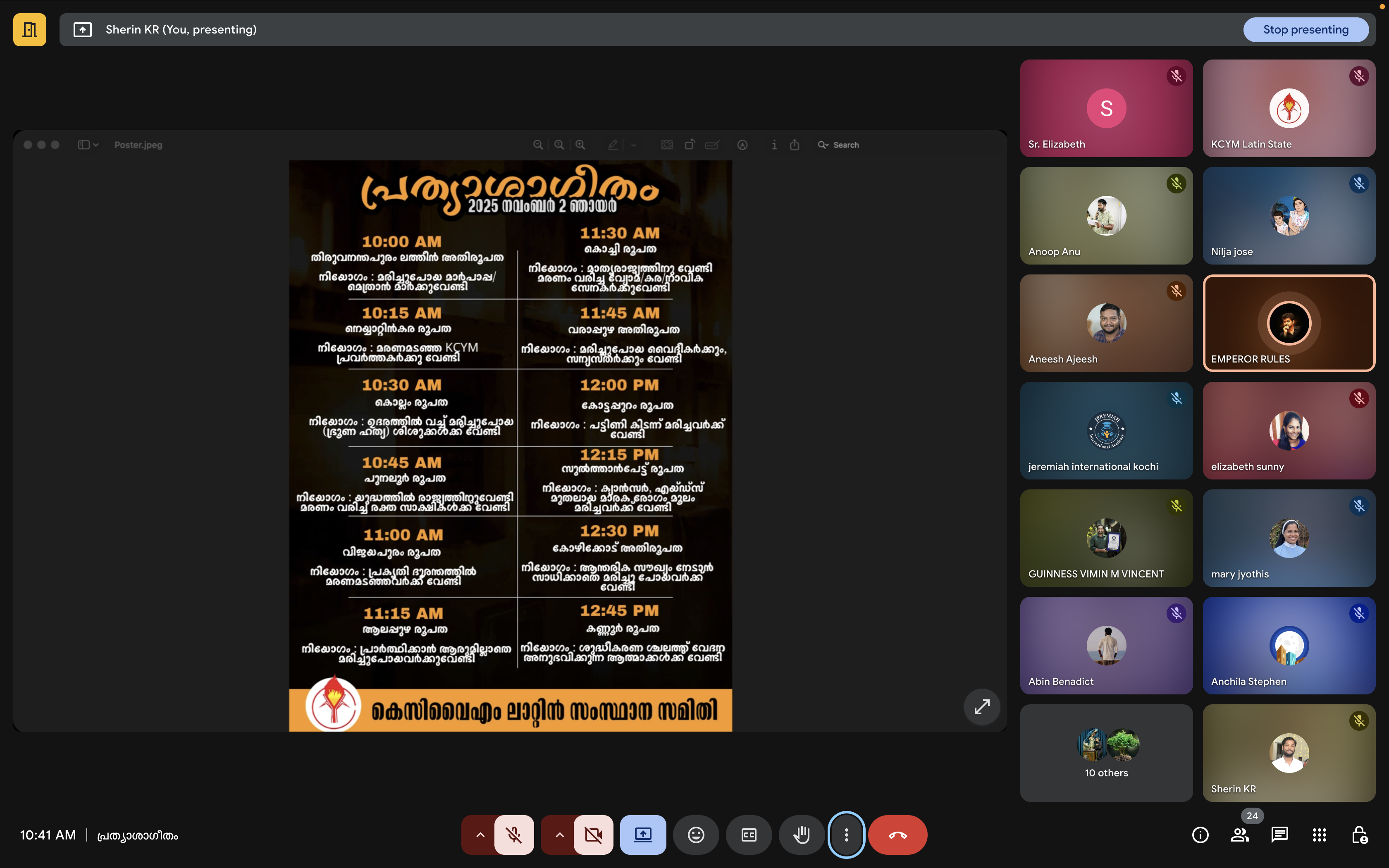Screen dimensions: 1389x868
Task: Open host controls lock icon
Action: 1359,835
